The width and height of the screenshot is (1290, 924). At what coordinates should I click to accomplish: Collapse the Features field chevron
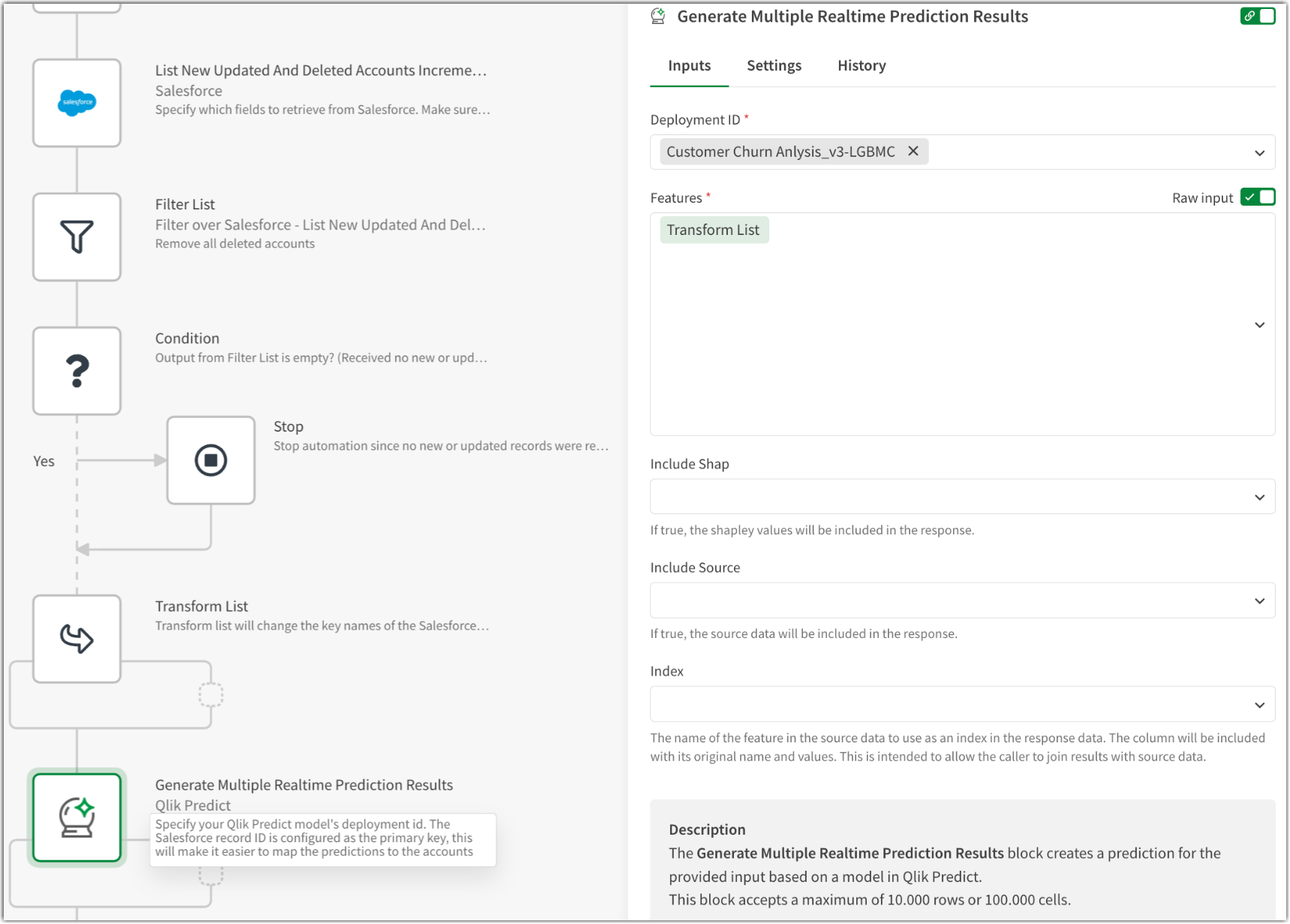tap(1259, 324)
